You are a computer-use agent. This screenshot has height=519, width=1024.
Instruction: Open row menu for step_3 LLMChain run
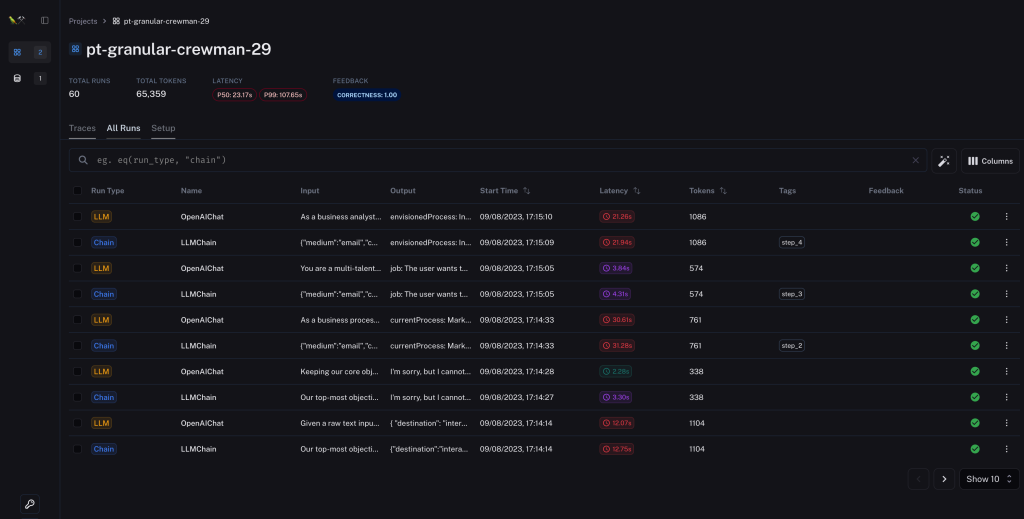point(1006,294)
